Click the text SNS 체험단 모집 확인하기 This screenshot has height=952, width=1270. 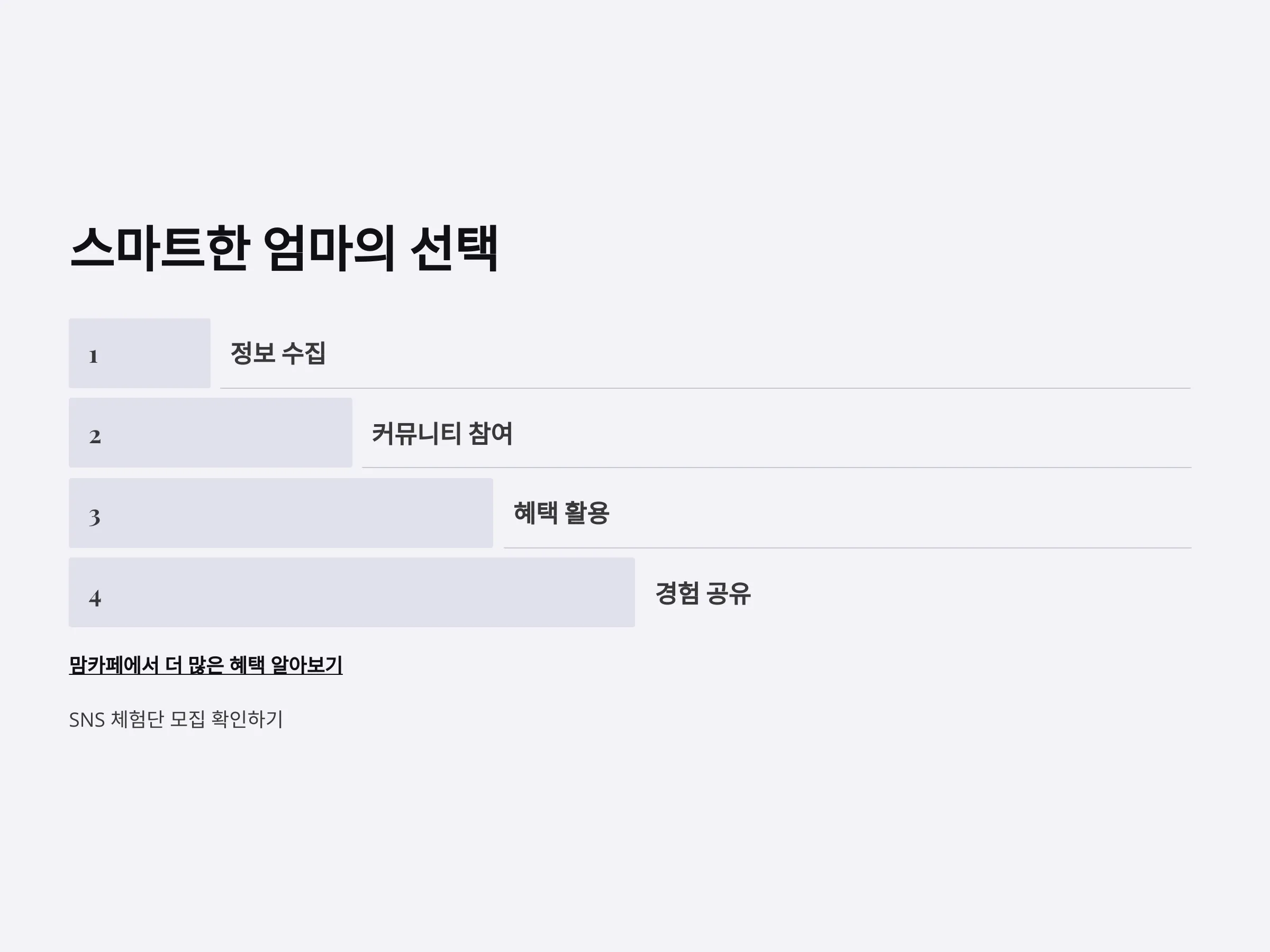[x=176, y=719]
